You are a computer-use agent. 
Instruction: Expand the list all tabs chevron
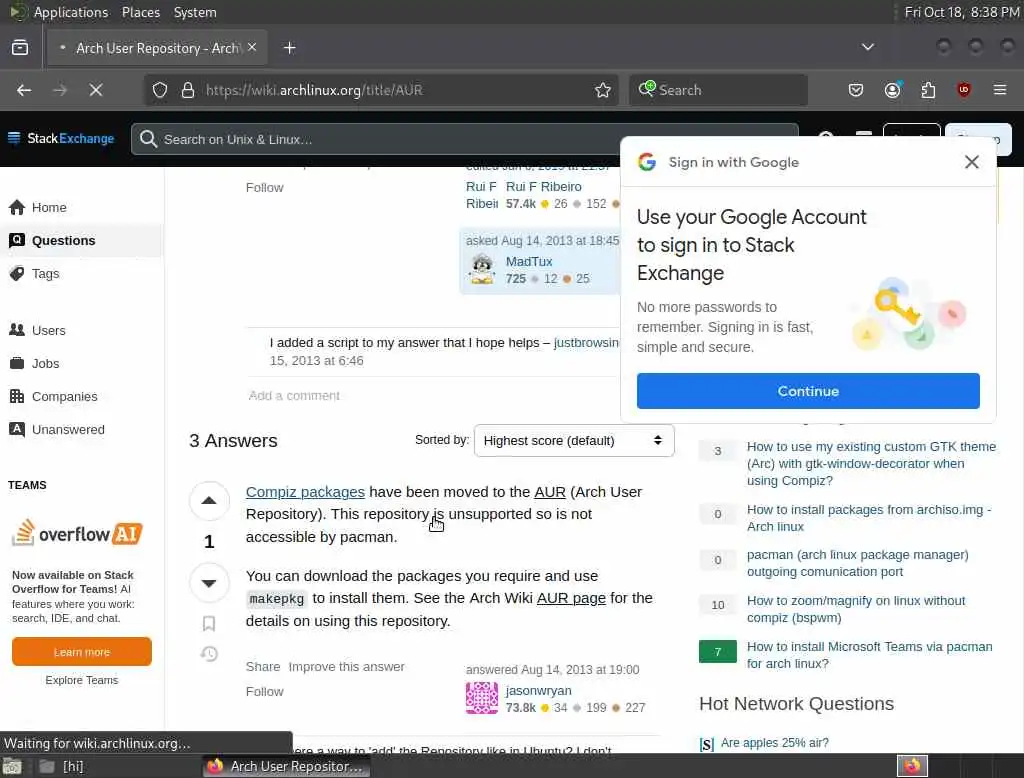coord(868,47)
